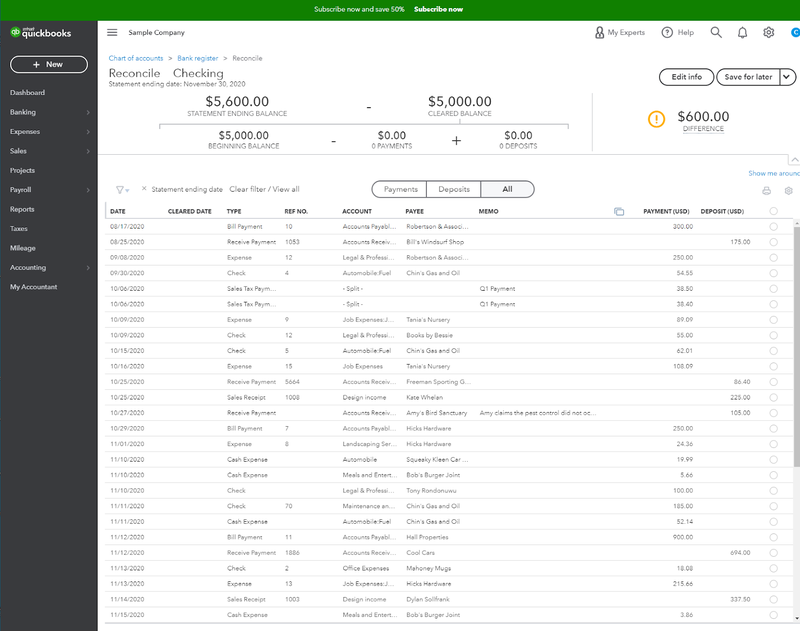Open Projects in sidebar
The height and width of the screenshot is (631, 800).
tap(22, 170)
